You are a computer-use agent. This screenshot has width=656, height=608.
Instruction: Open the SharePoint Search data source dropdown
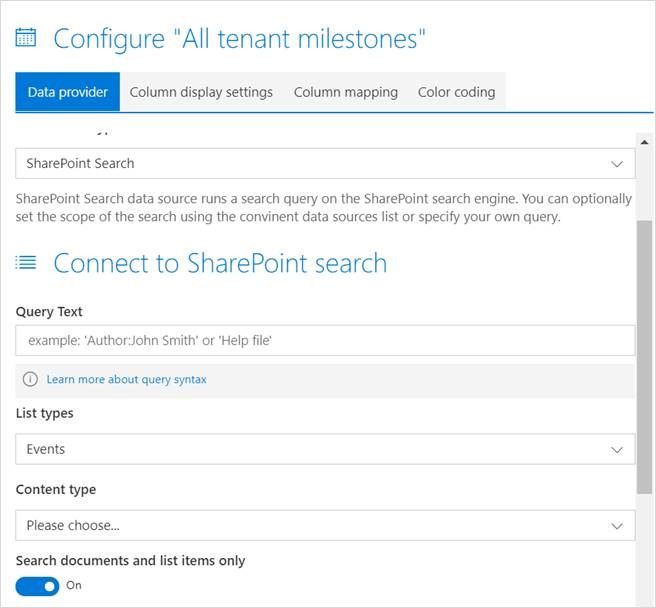pos(325,163)
